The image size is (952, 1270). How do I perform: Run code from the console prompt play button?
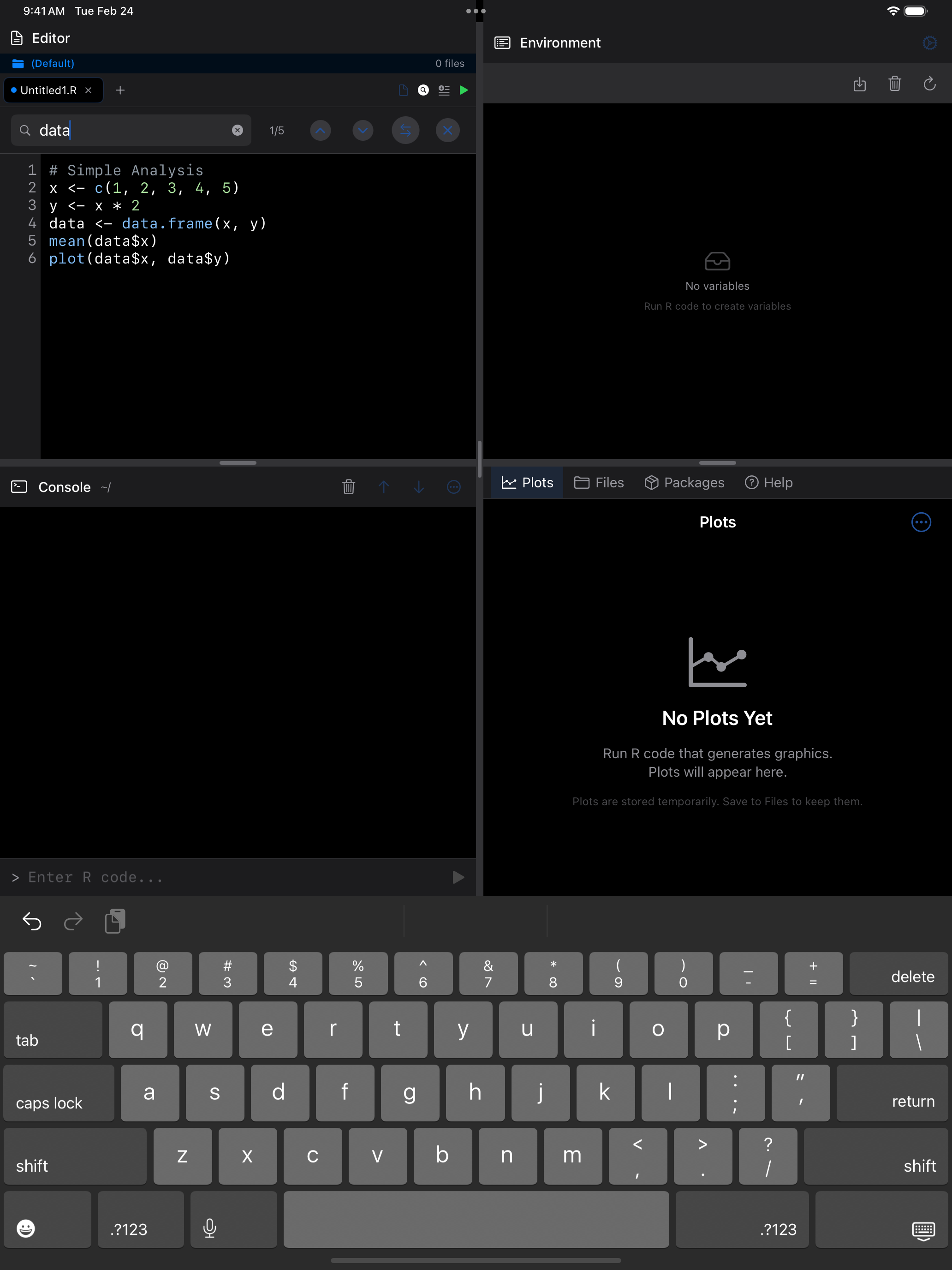pyautogui.click(x=458, y=877)
